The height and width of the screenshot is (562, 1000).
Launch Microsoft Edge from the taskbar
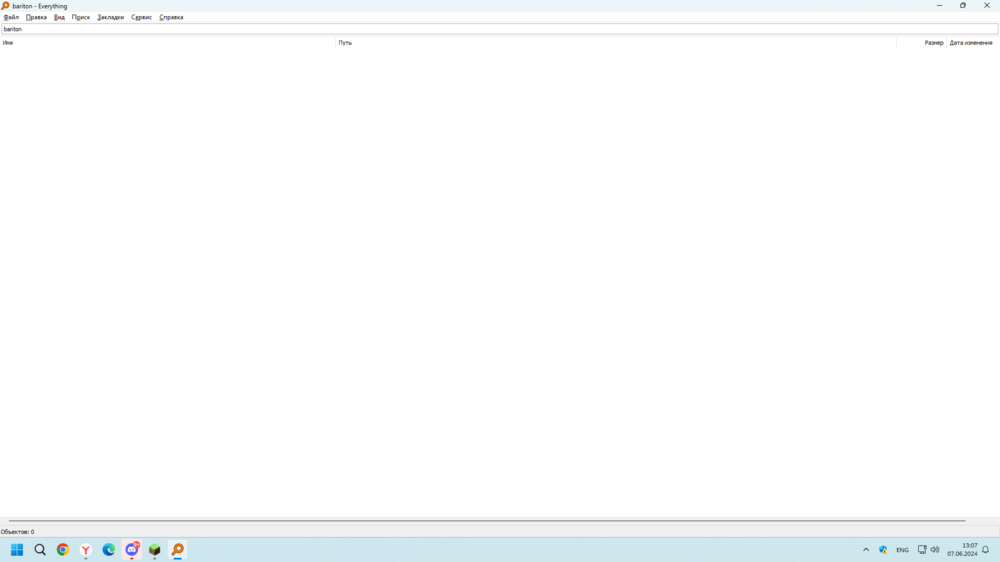[108, 549]
